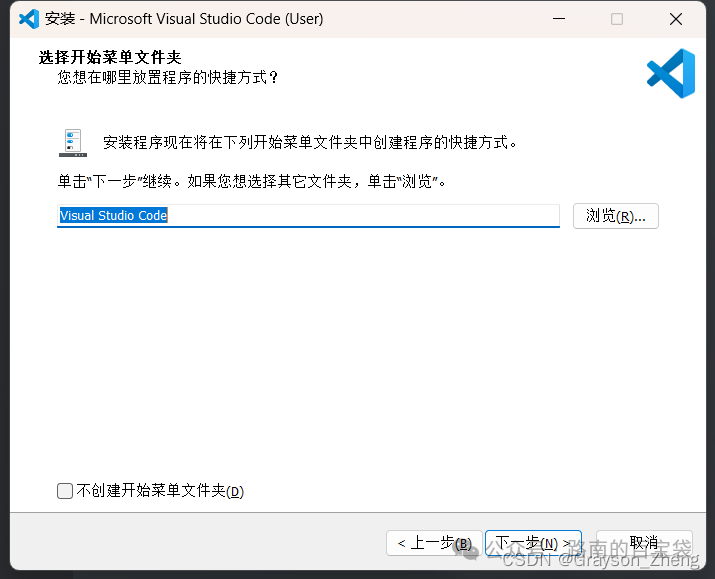Click the 不创建开始菜单文件夹(D) label text
The image size is (715, 579).
160,491
